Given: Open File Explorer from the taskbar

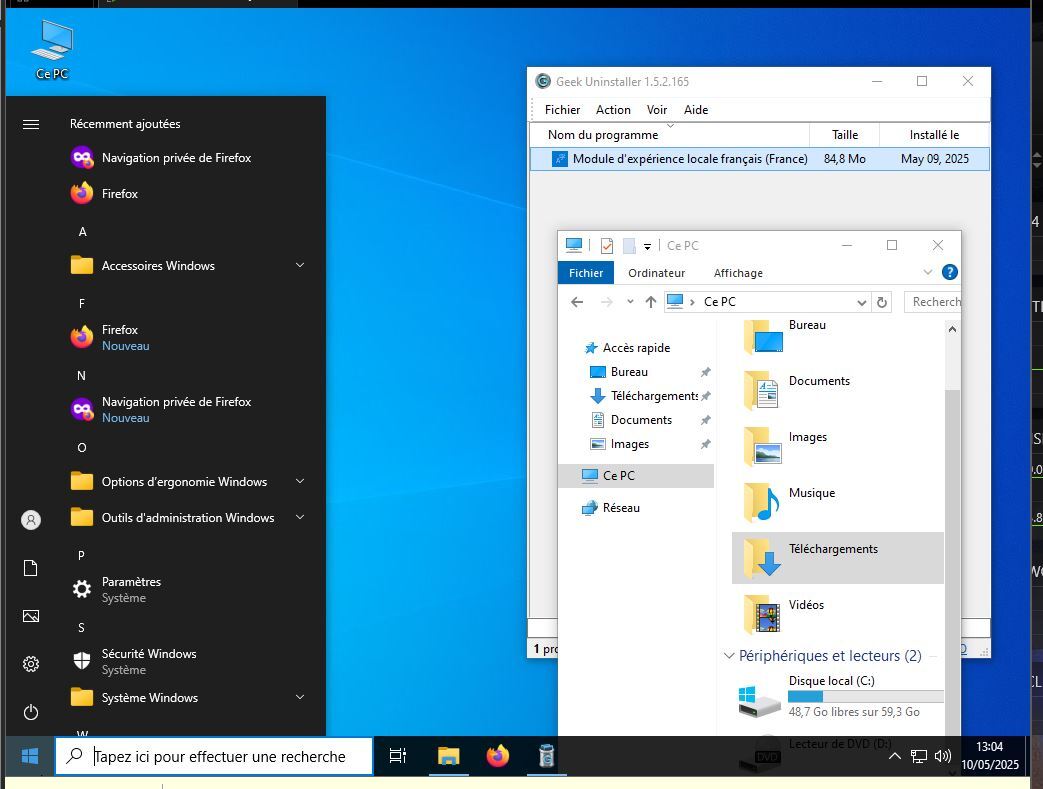Looking at the screenshot, I should pos(448,756).
